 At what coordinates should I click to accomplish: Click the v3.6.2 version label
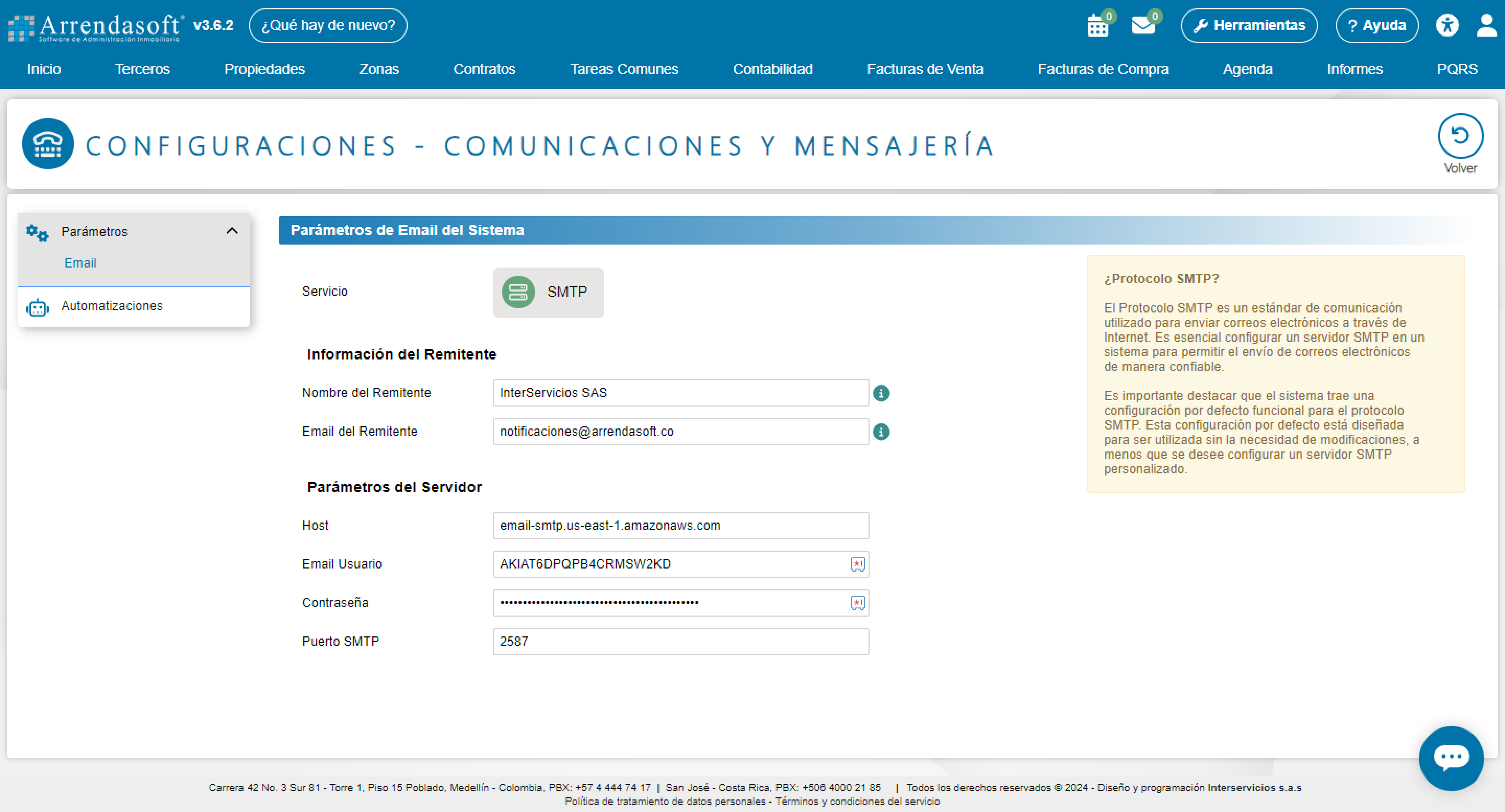pos(213,26)
